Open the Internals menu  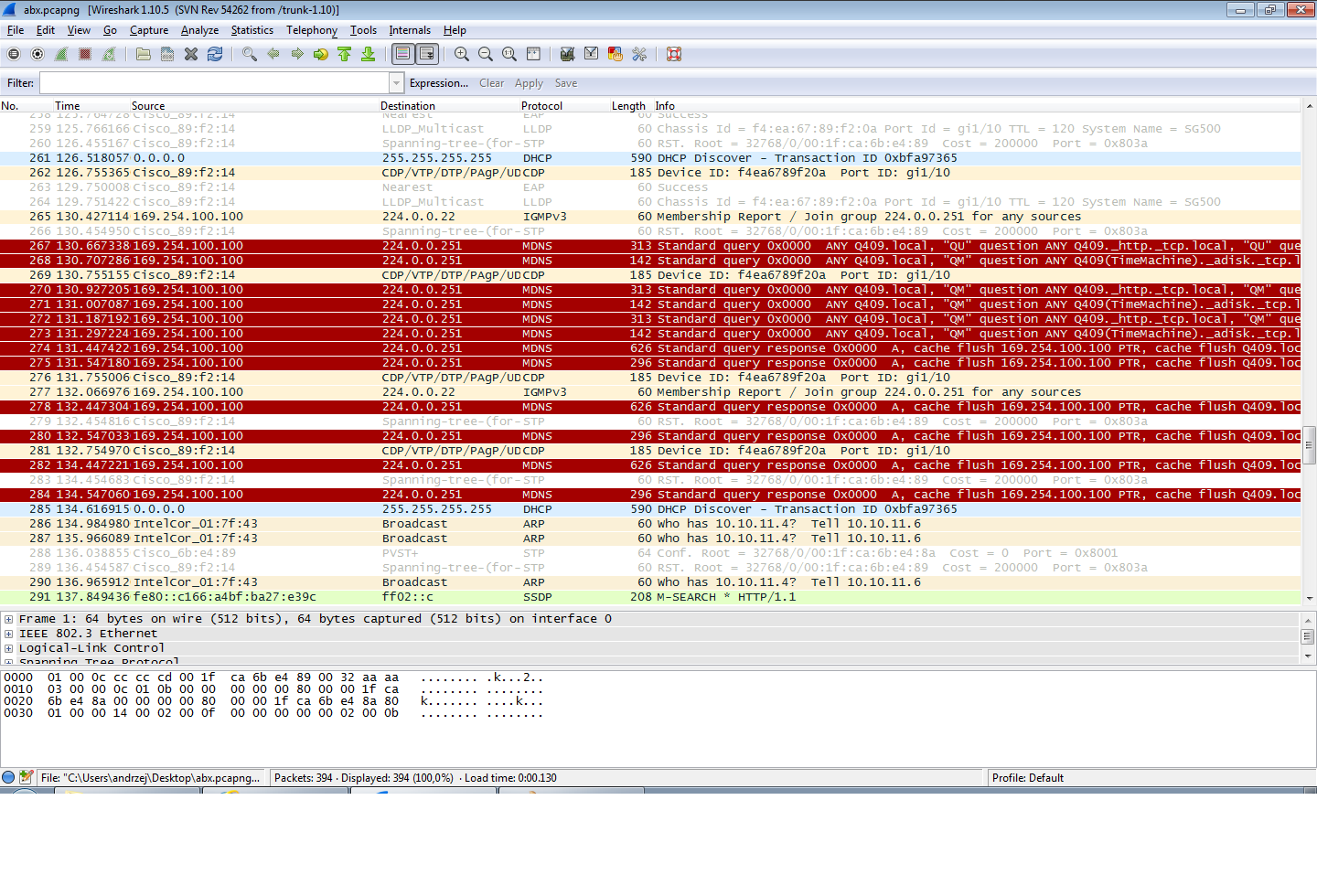coord(410,30)
